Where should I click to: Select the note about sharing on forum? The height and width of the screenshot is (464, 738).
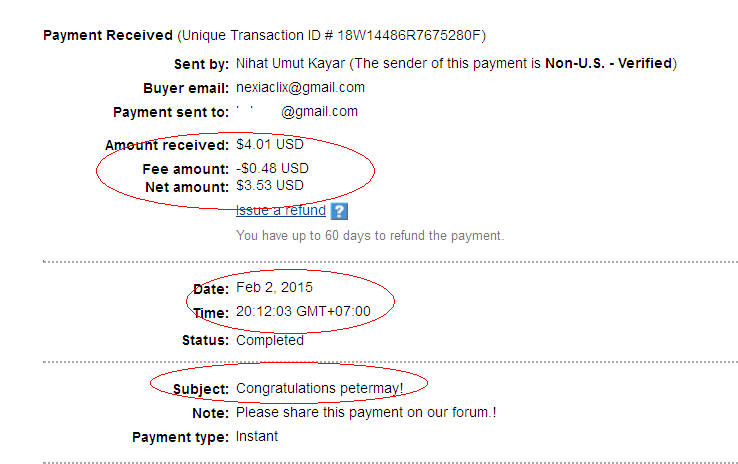pos(366,412)
